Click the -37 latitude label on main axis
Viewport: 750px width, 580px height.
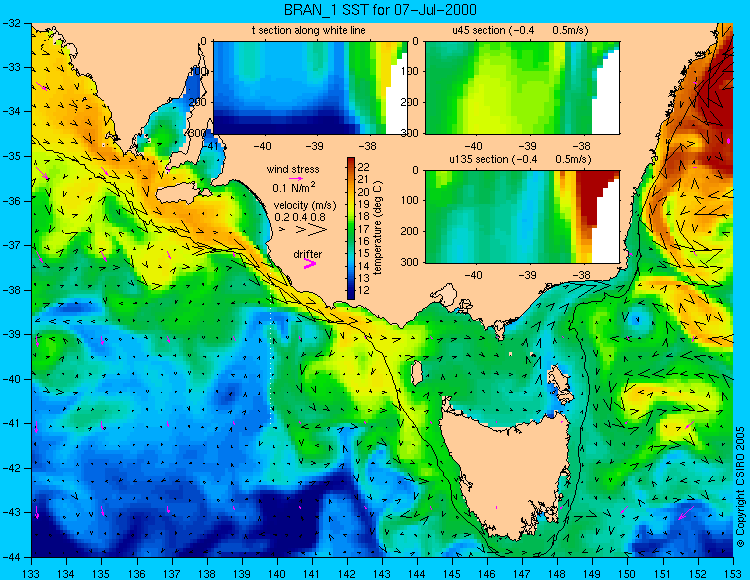click(x=13, y=245)
